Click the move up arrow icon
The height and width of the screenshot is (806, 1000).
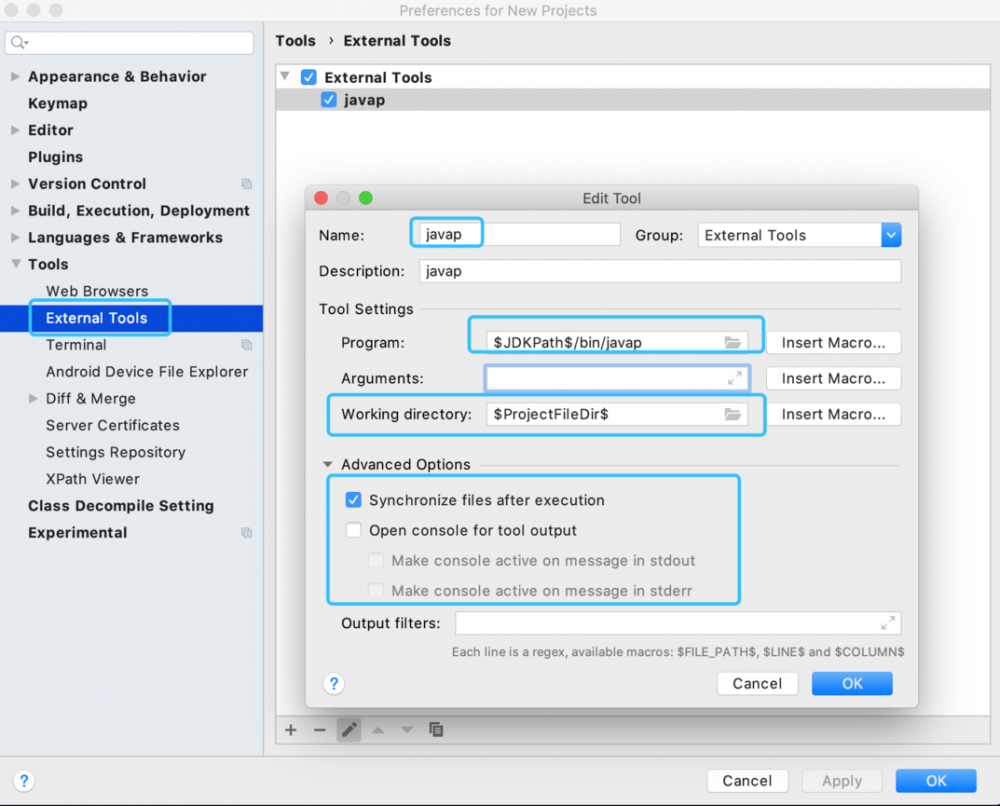(378, 729)
